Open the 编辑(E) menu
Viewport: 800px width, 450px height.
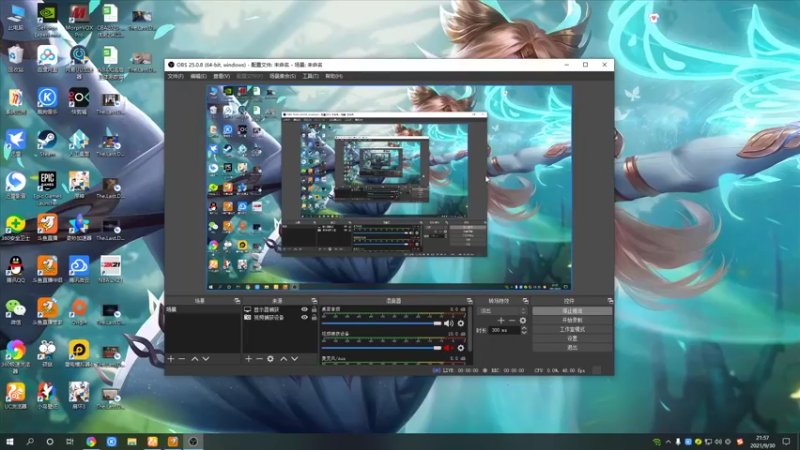pos(198,76)
